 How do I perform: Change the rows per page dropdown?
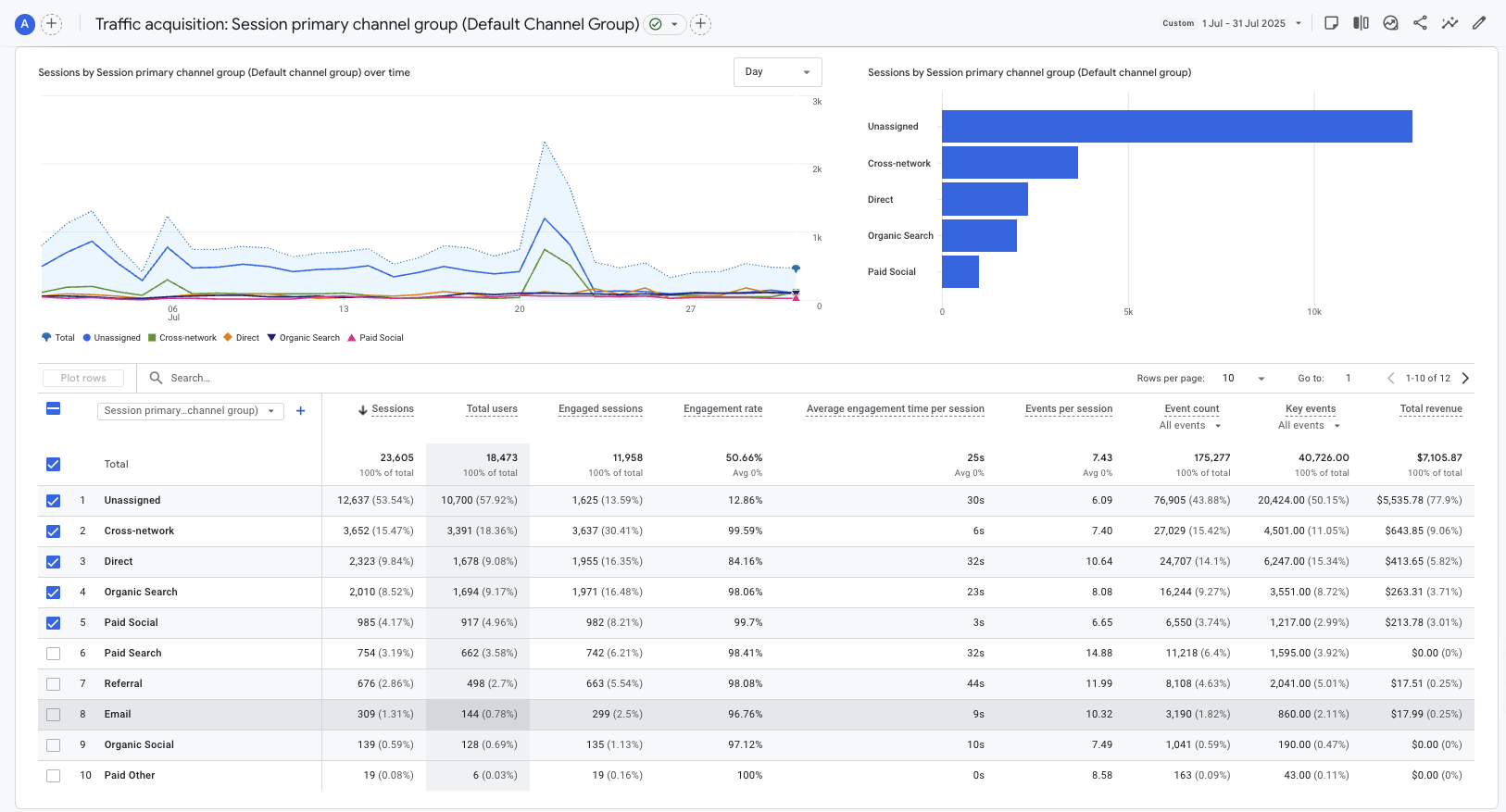[x=1243, y=378]
